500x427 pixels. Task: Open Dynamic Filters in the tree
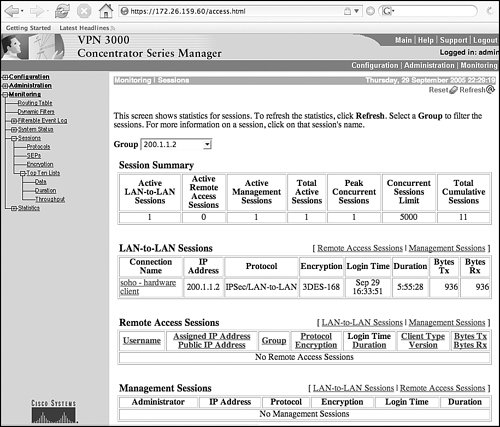click(36, 112)
